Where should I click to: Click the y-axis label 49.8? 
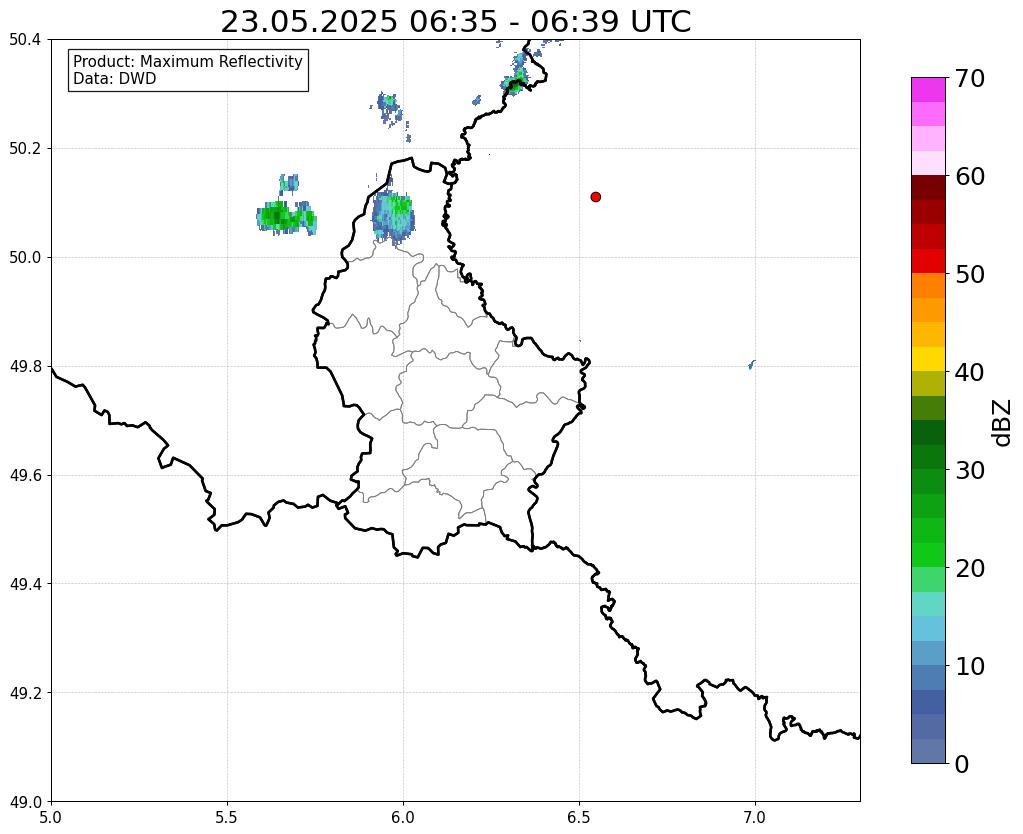25,367
